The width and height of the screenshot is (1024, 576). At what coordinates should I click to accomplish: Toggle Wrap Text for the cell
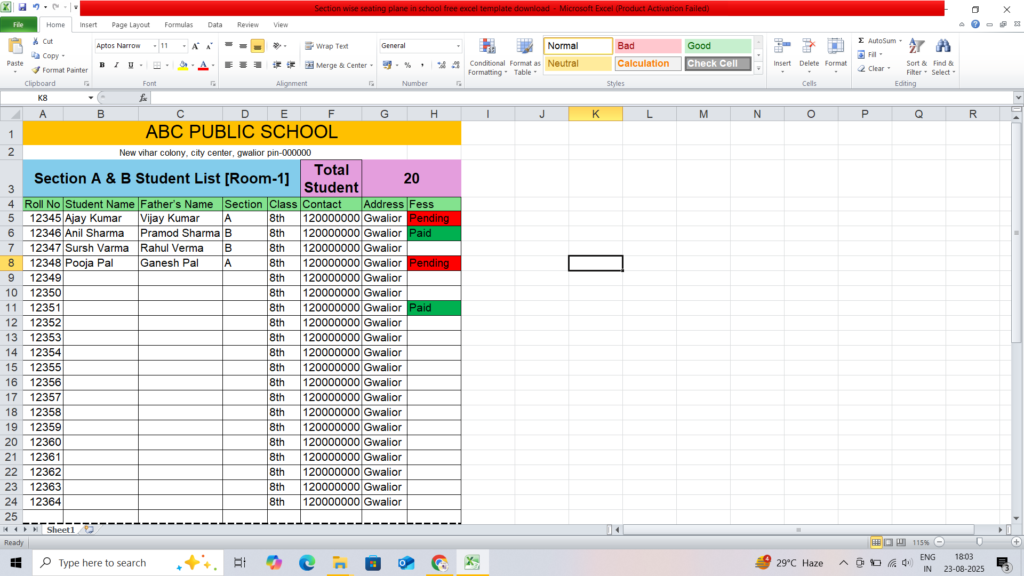tap(326, 46)
